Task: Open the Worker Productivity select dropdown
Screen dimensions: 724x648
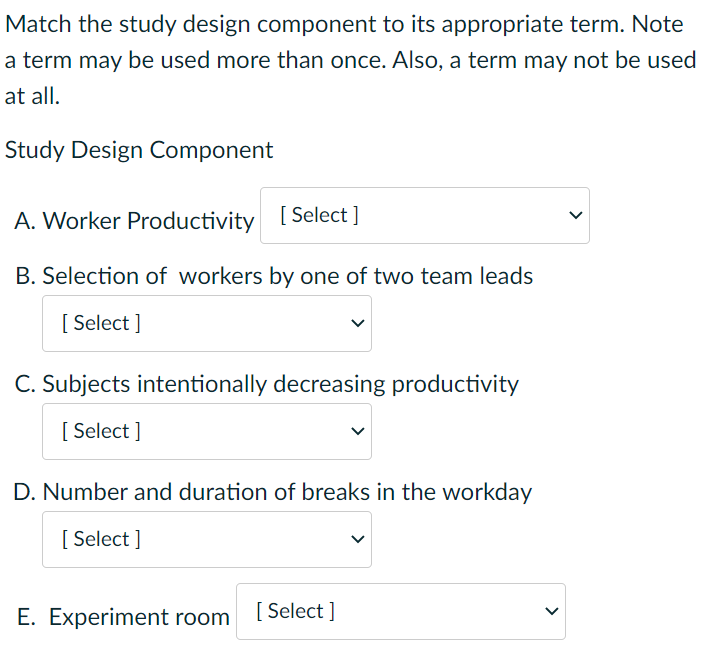Action: coord(424,216)
